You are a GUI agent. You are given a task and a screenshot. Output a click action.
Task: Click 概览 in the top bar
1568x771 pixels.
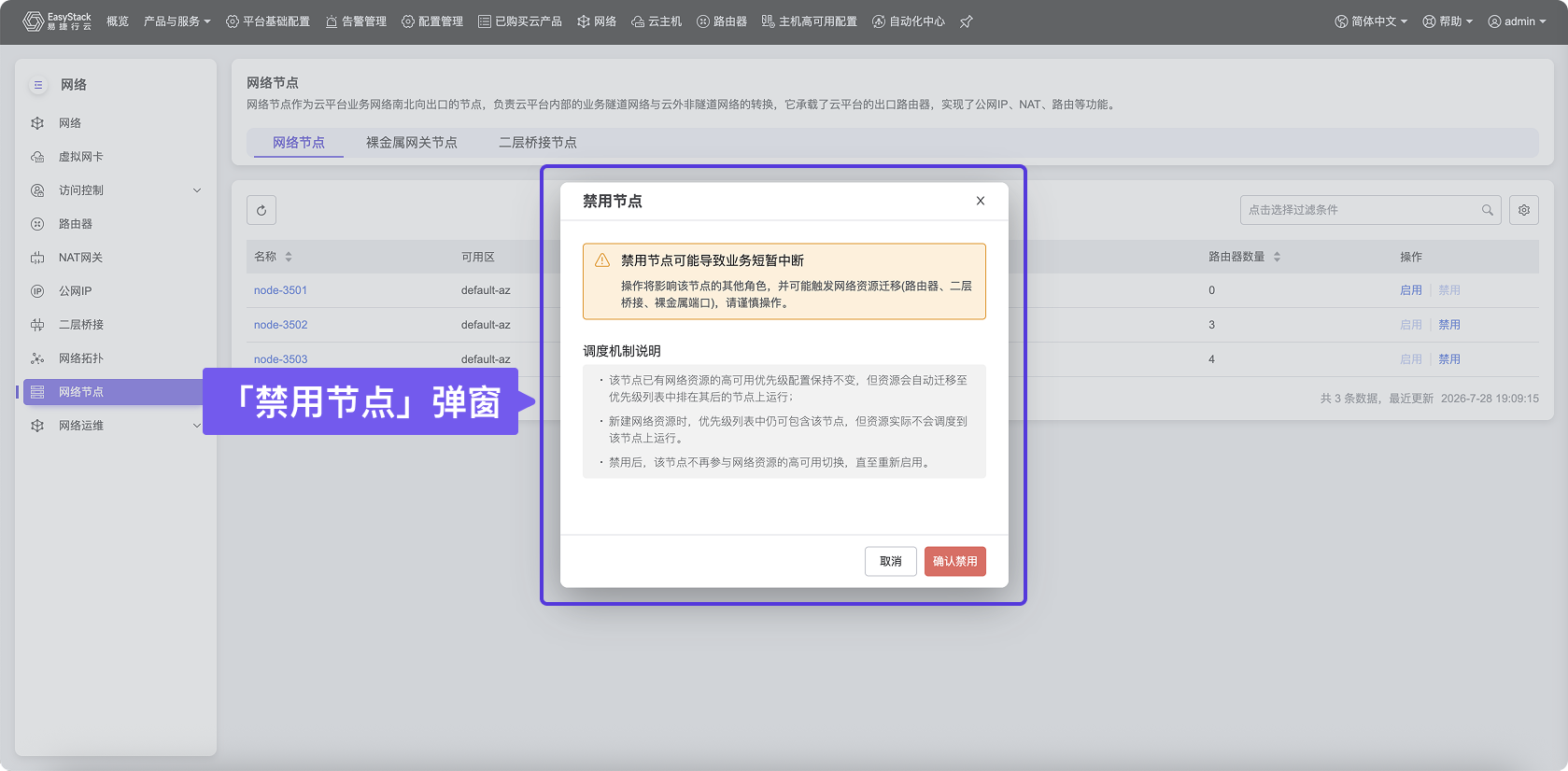pyautogui.click(x=118, y=21)
